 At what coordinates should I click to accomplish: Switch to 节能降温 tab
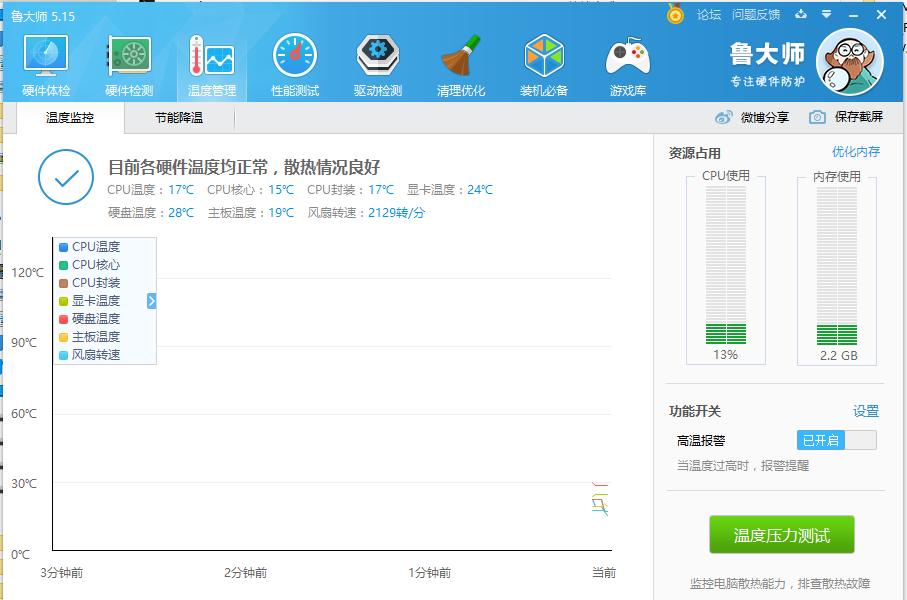(x=179, y=118)
